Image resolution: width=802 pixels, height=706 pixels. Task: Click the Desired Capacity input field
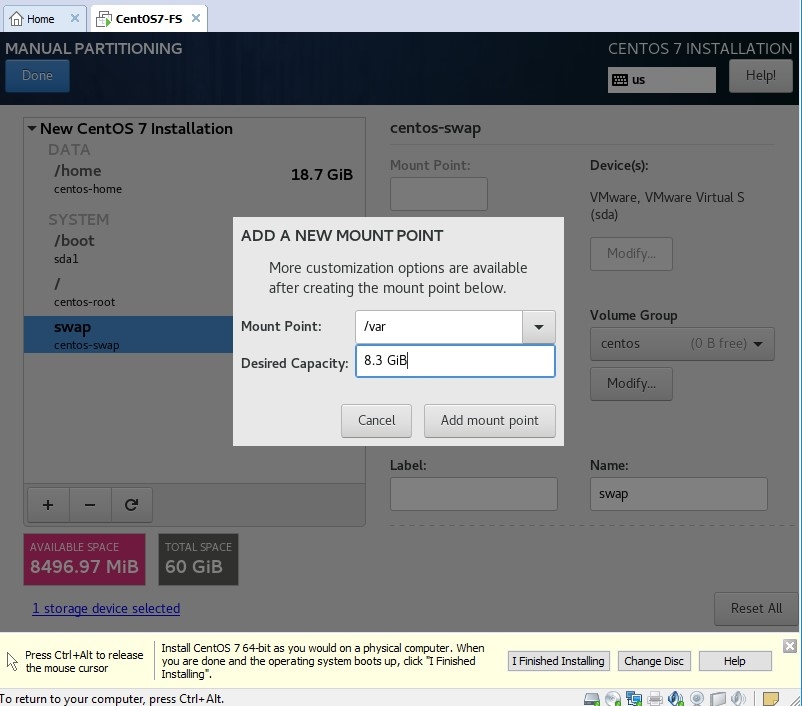(x=454, y=361)
